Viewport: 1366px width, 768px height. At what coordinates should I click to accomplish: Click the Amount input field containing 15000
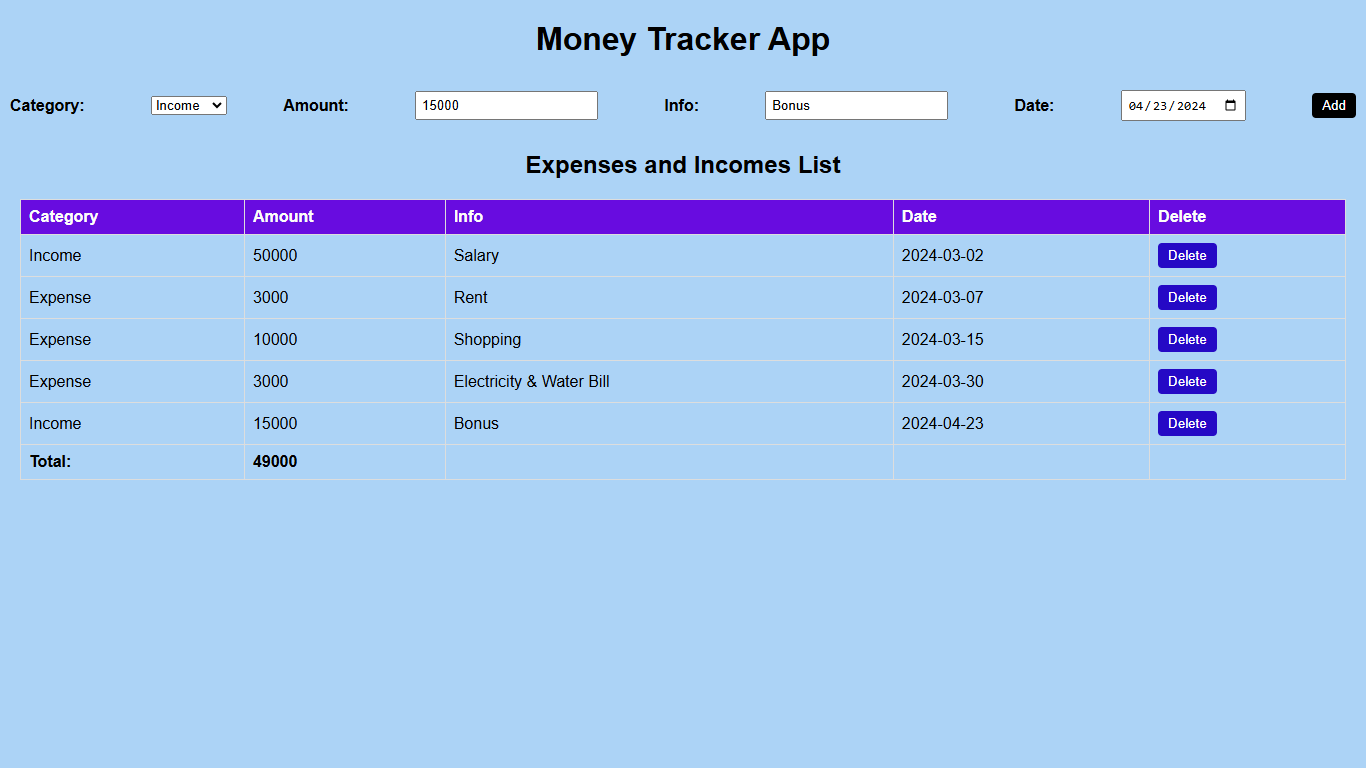[x=506, y=105]
